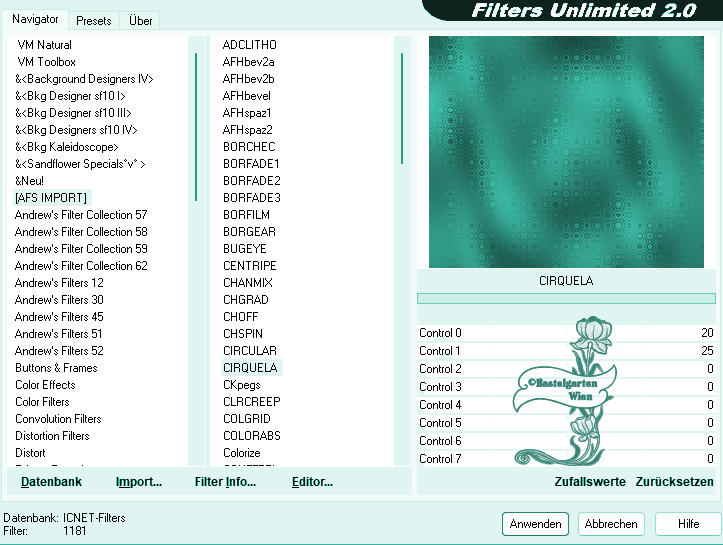This screenshot has width=723, height=545.
Task: Select &<Bkg Kaleidoscope> category
Action: [x=66, y=147]
